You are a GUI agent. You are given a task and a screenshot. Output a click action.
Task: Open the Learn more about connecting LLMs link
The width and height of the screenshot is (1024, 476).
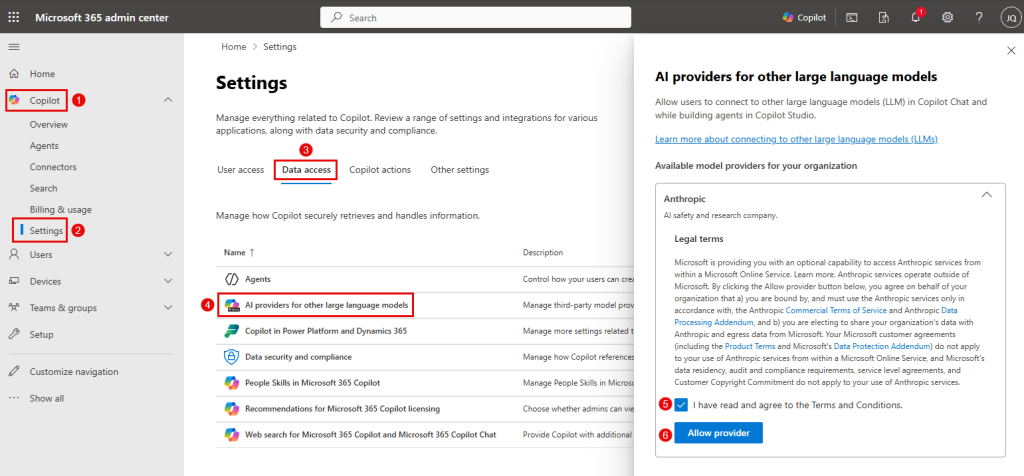point(796,139)
